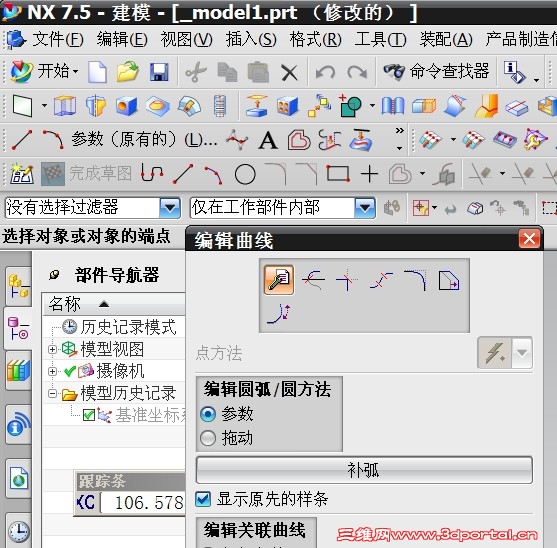Expand the 模型视图 tree node
Viewport: 557px width, 548px height.
[52, 349]
